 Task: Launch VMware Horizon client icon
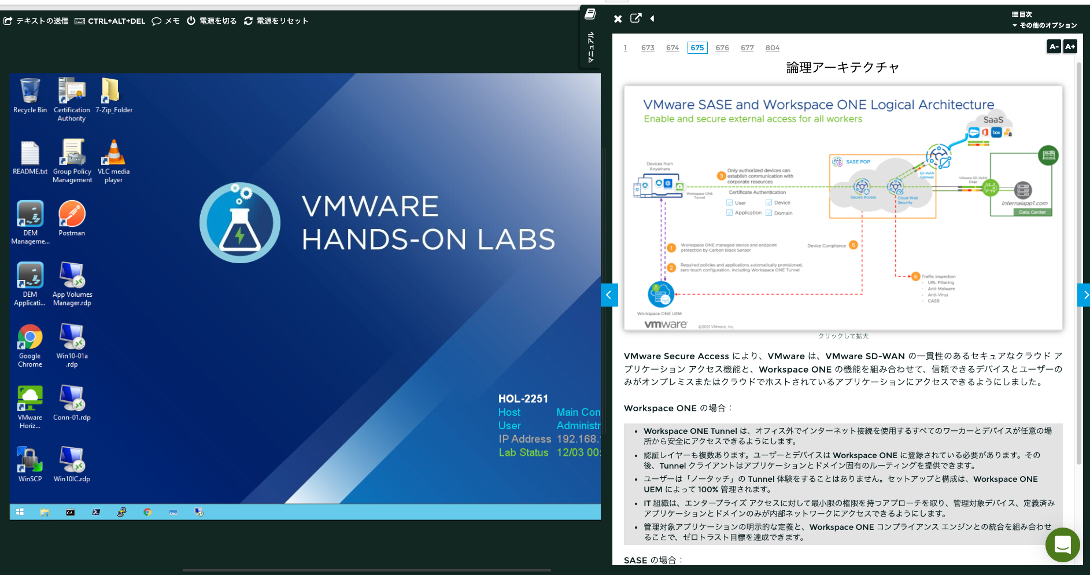[x=30, y=407]
